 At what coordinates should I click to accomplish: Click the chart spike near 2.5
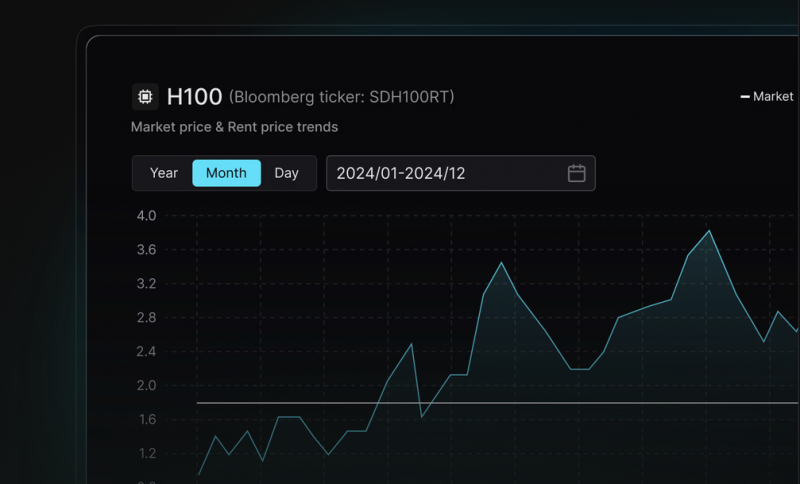(x=412, y=344)
